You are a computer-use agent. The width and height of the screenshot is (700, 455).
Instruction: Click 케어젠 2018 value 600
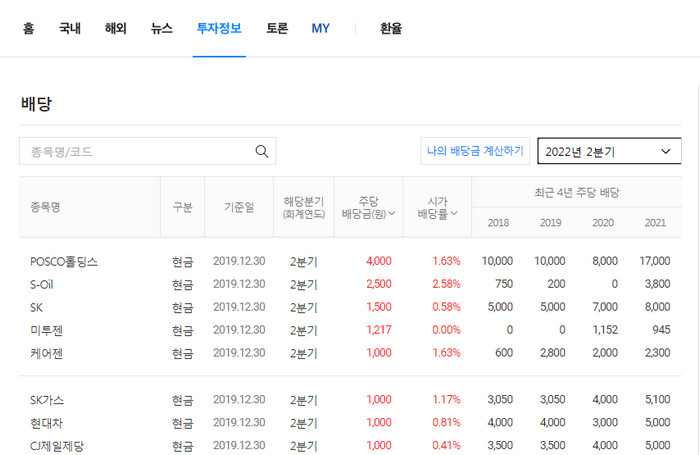pos(504,353)
